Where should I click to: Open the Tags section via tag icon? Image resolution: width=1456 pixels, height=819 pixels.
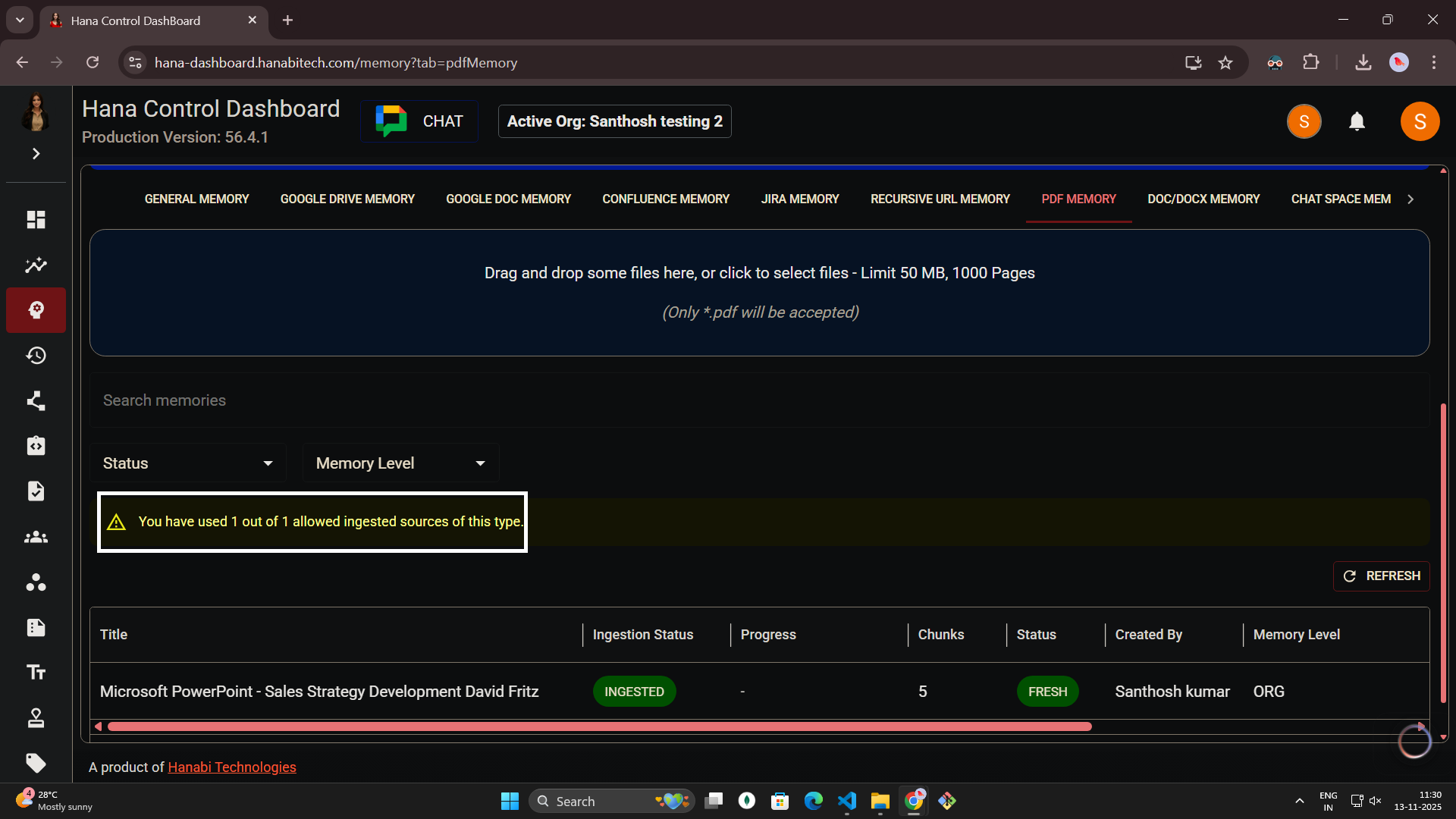36,764
